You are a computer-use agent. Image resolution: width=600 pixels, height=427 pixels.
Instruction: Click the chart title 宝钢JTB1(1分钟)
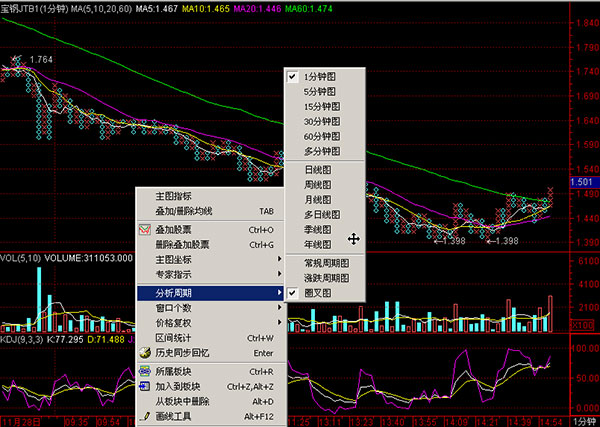(x=34, y=8)
